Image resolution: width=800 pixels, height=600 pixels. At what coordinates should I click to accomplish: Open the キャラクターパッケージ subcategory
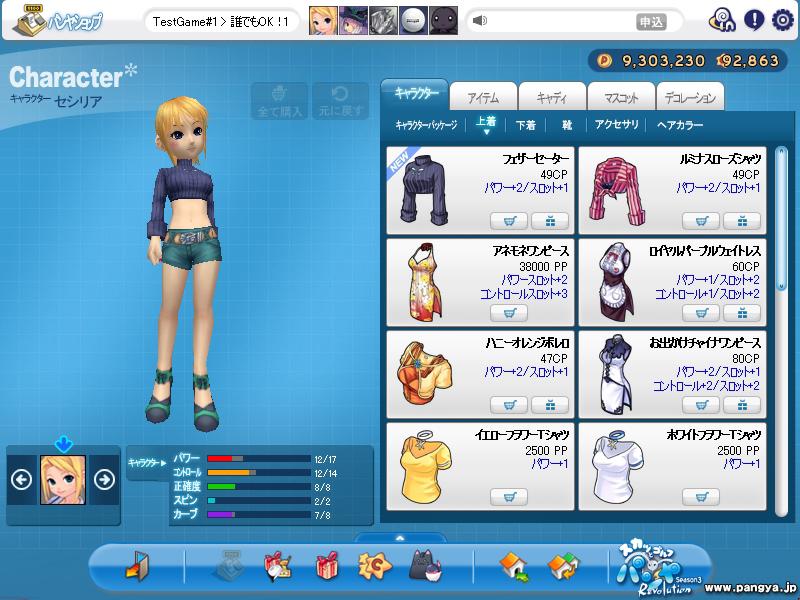[x=426, y=125]
